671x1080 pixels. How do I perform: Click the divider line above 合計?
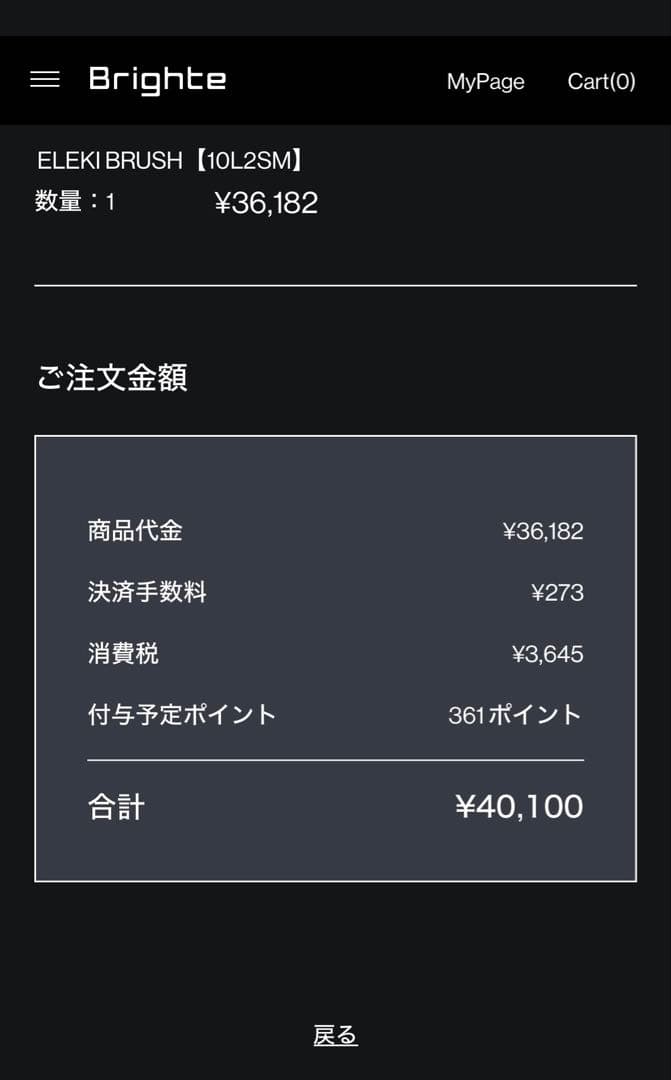tap(335, 760)
